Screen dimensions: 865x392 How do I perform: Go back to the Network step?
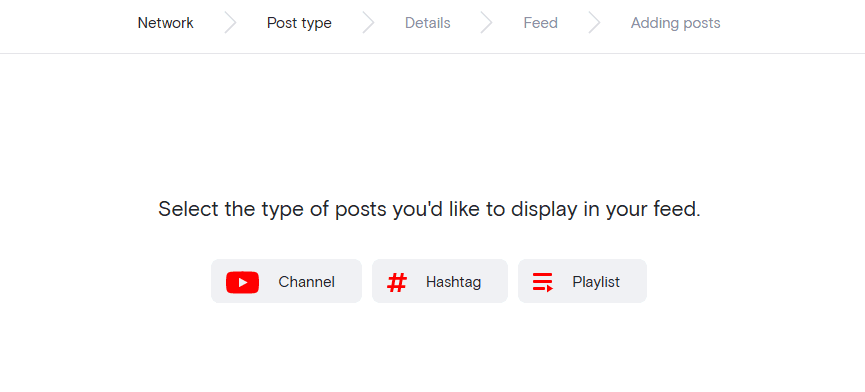pos(165,23)
